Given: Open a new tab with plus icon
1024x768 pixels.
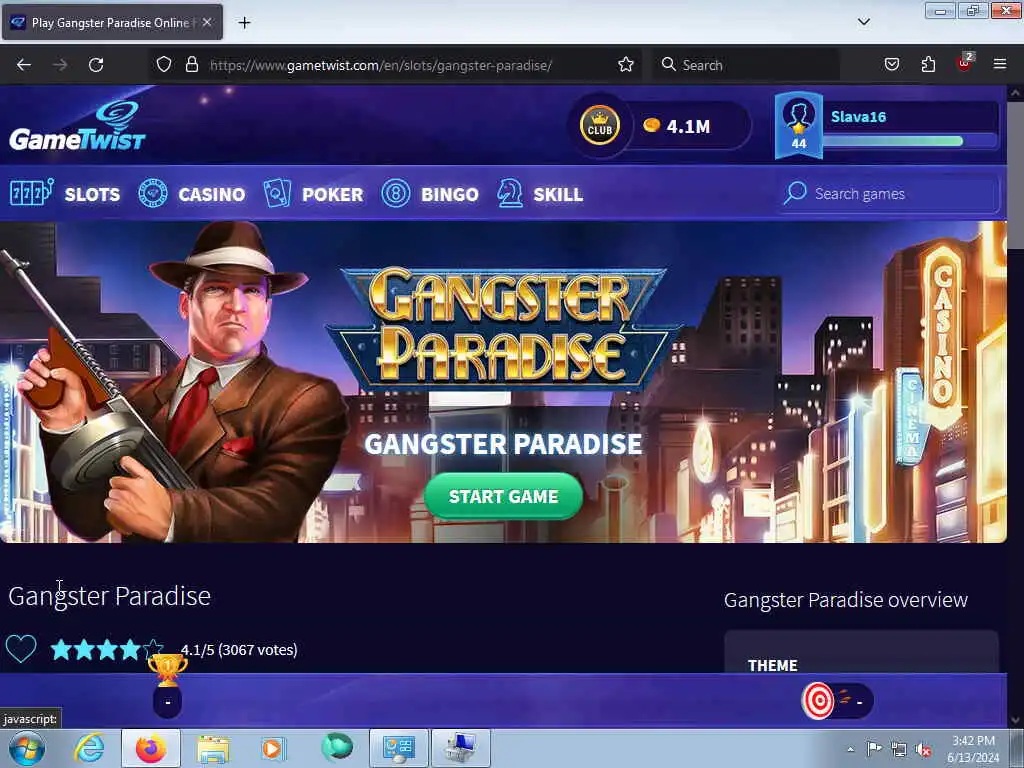Looking at the screenshot, I should pyautogui.click(x=244, y=23).
